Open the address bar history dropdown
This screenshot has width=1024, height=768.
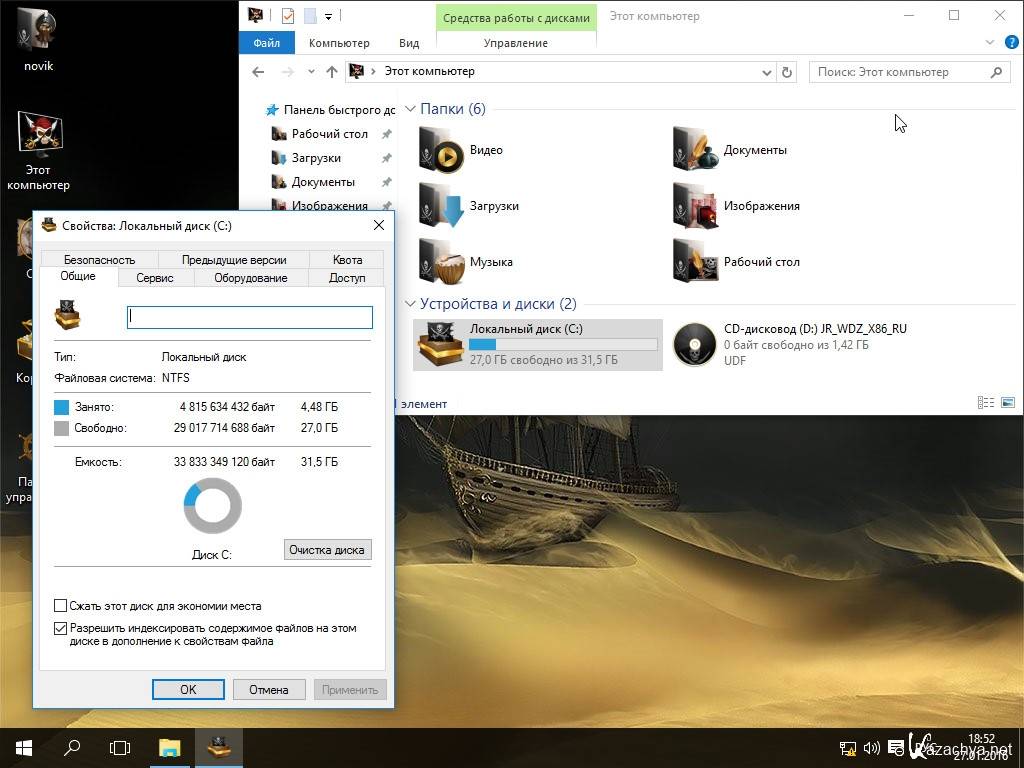pos(767,72)
